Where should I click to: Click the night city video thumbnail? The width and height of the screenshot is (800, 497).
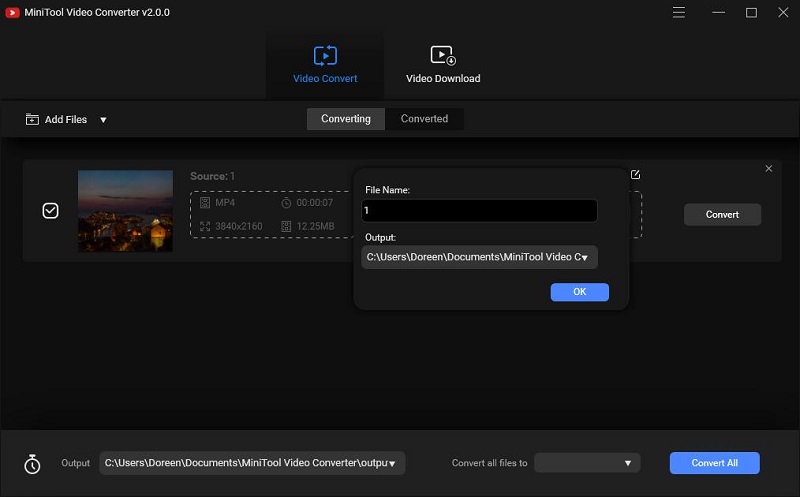pos(126,211)
